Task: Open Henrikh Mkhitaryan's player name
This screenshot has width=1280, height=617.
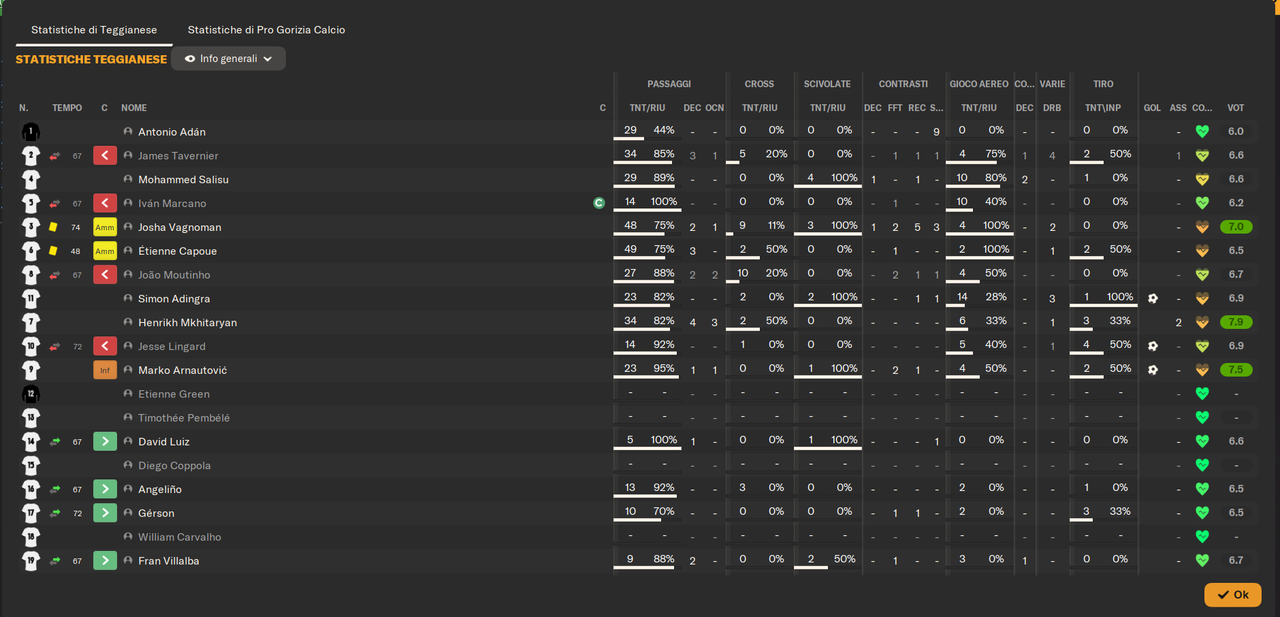Action: [187, 322]
